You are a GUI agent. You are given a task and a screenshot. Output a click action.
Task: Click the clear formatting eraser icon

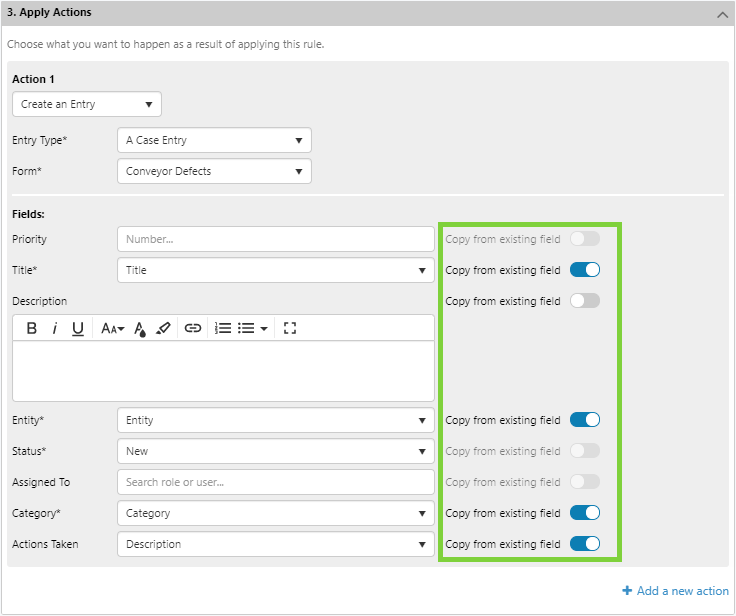coord(164,328)
